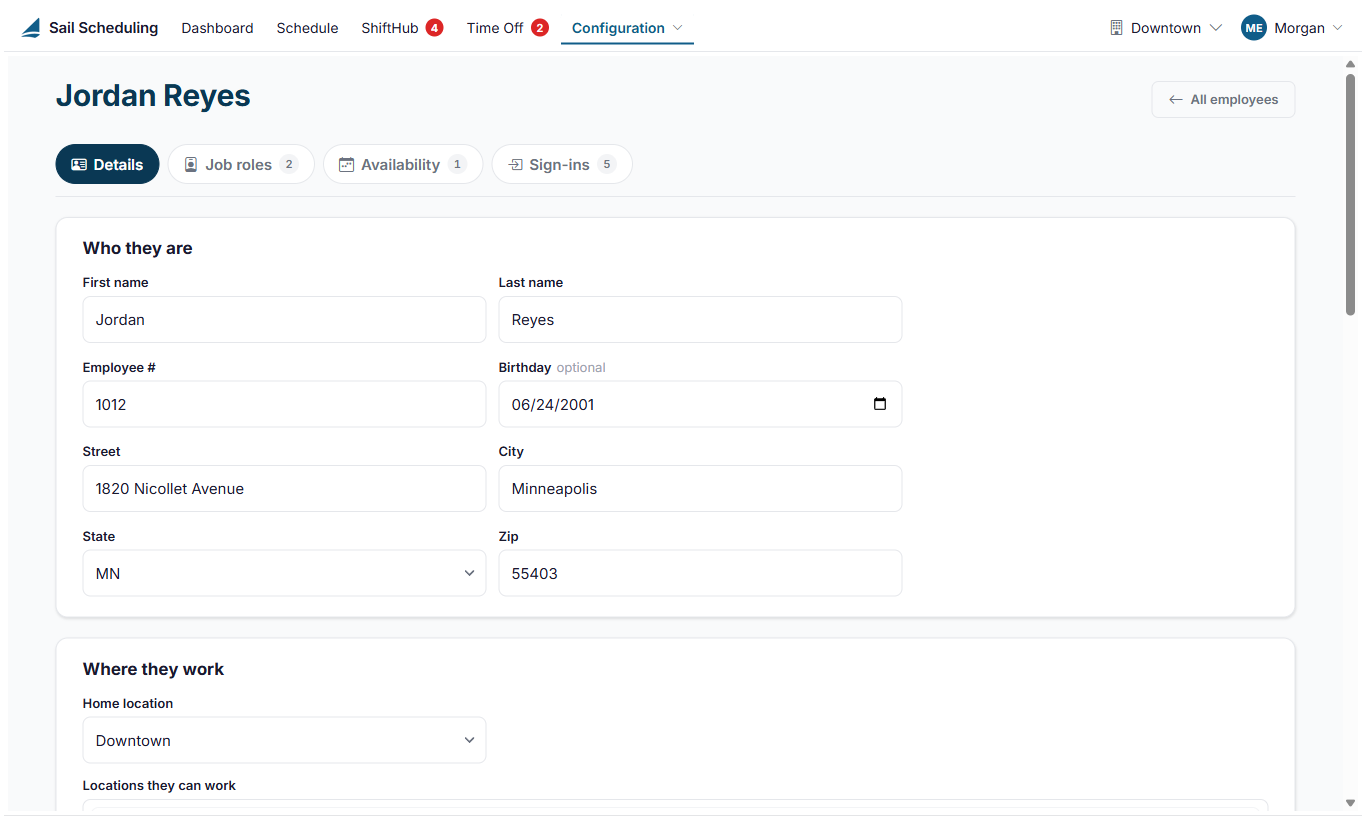Click the ME avatar circle
Screen dimensions: 1366x820
click(x=1254, y=28)
